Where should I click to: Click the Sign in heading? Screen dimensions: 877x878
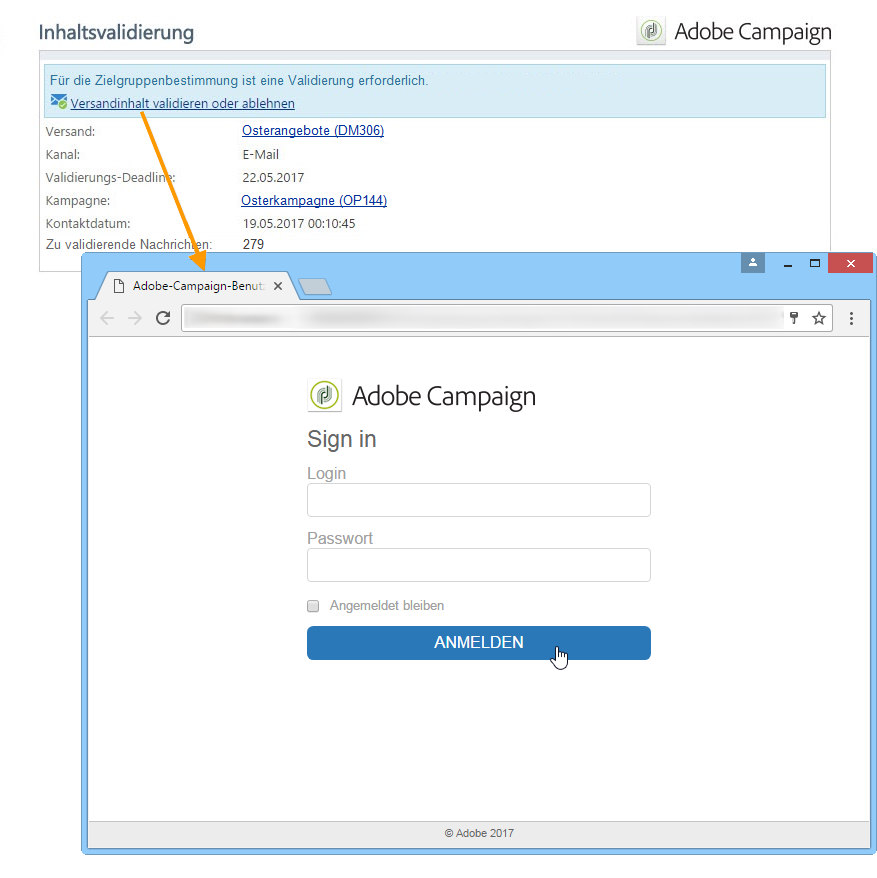tap(342, 439)
